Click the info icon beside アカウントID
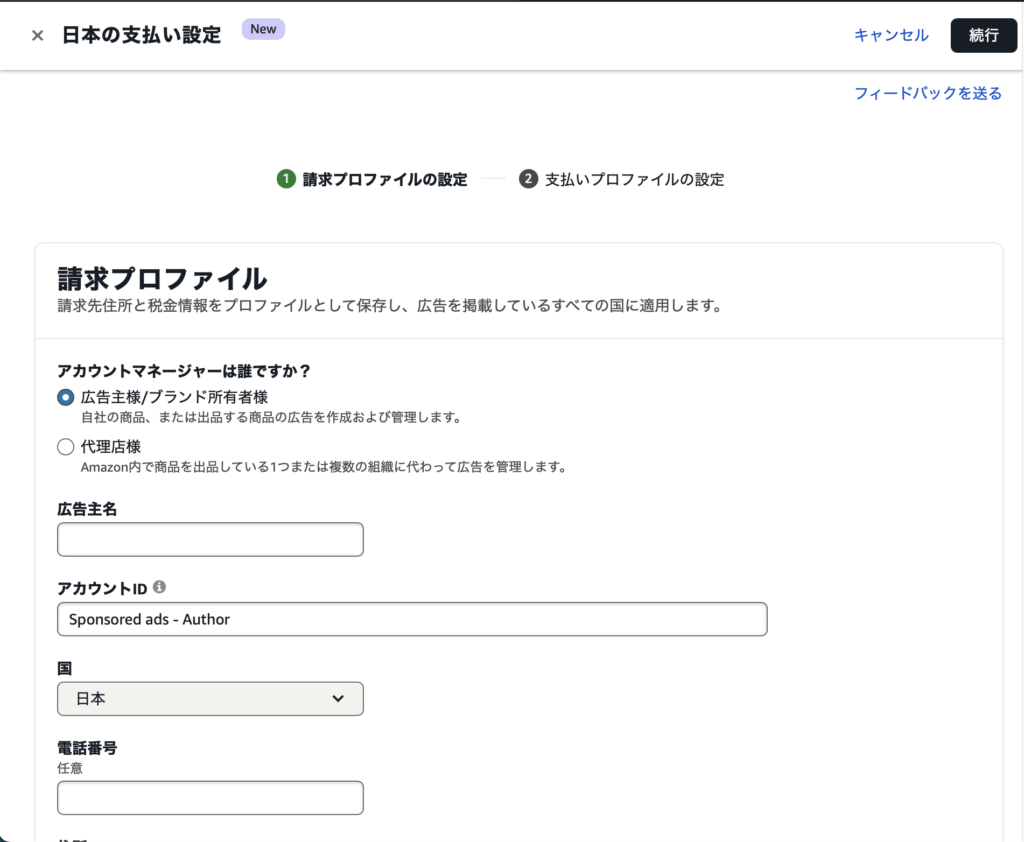The height and width of the screenshot is (842, 1024). (160, 587)
